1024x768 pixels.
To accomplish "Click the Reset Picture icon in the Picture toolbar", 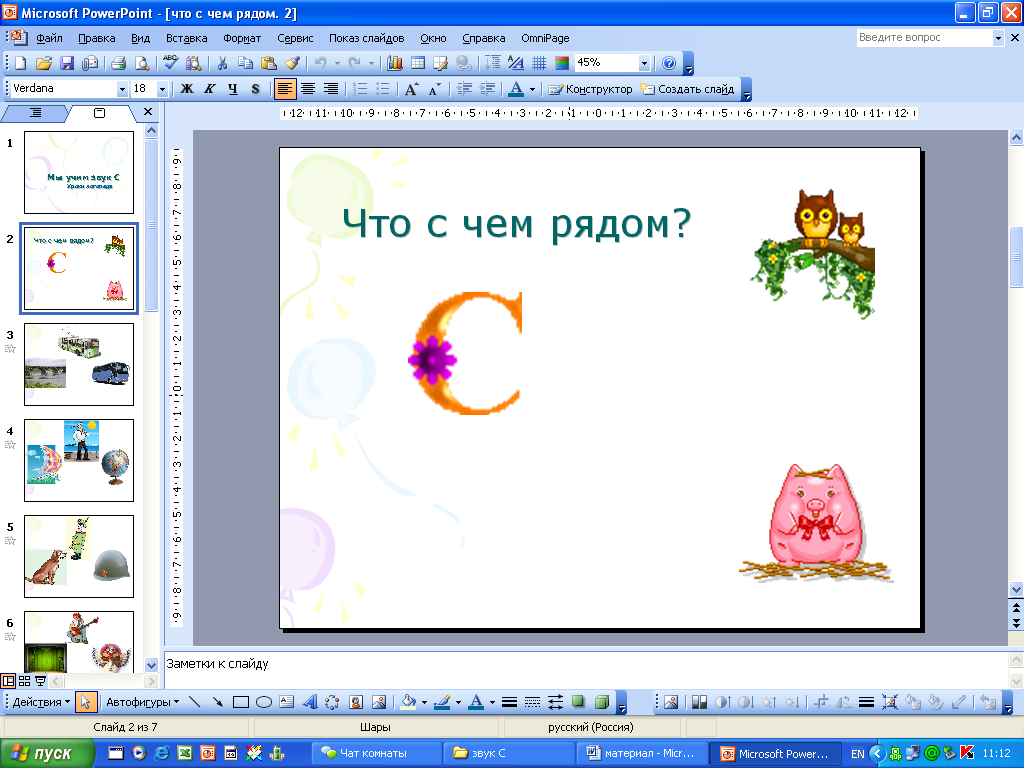I will pos(988,702).
